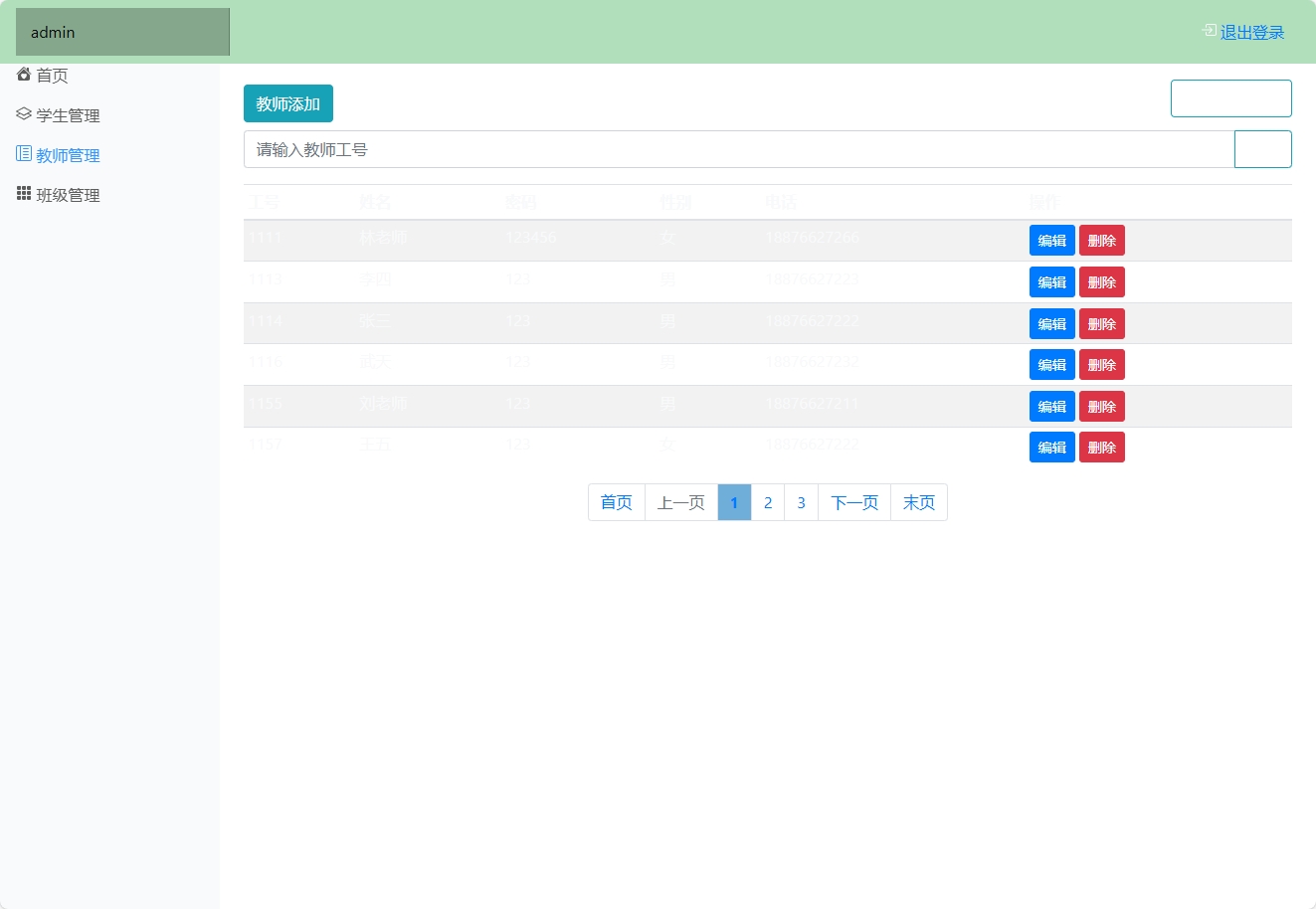Edit teacher 林老师 in the first row
The image size is (1316, 909).
click(1051, 240)
